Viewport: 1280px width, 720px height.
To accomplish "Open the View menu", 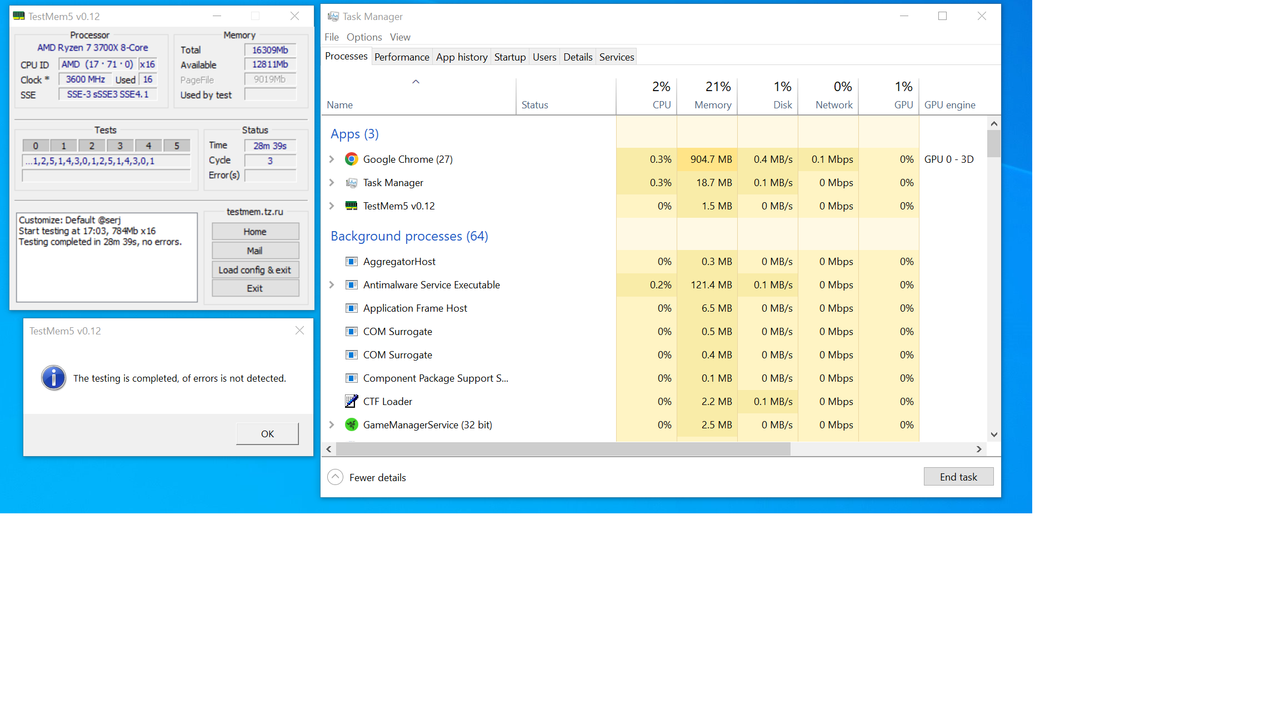I will (400, 37).
